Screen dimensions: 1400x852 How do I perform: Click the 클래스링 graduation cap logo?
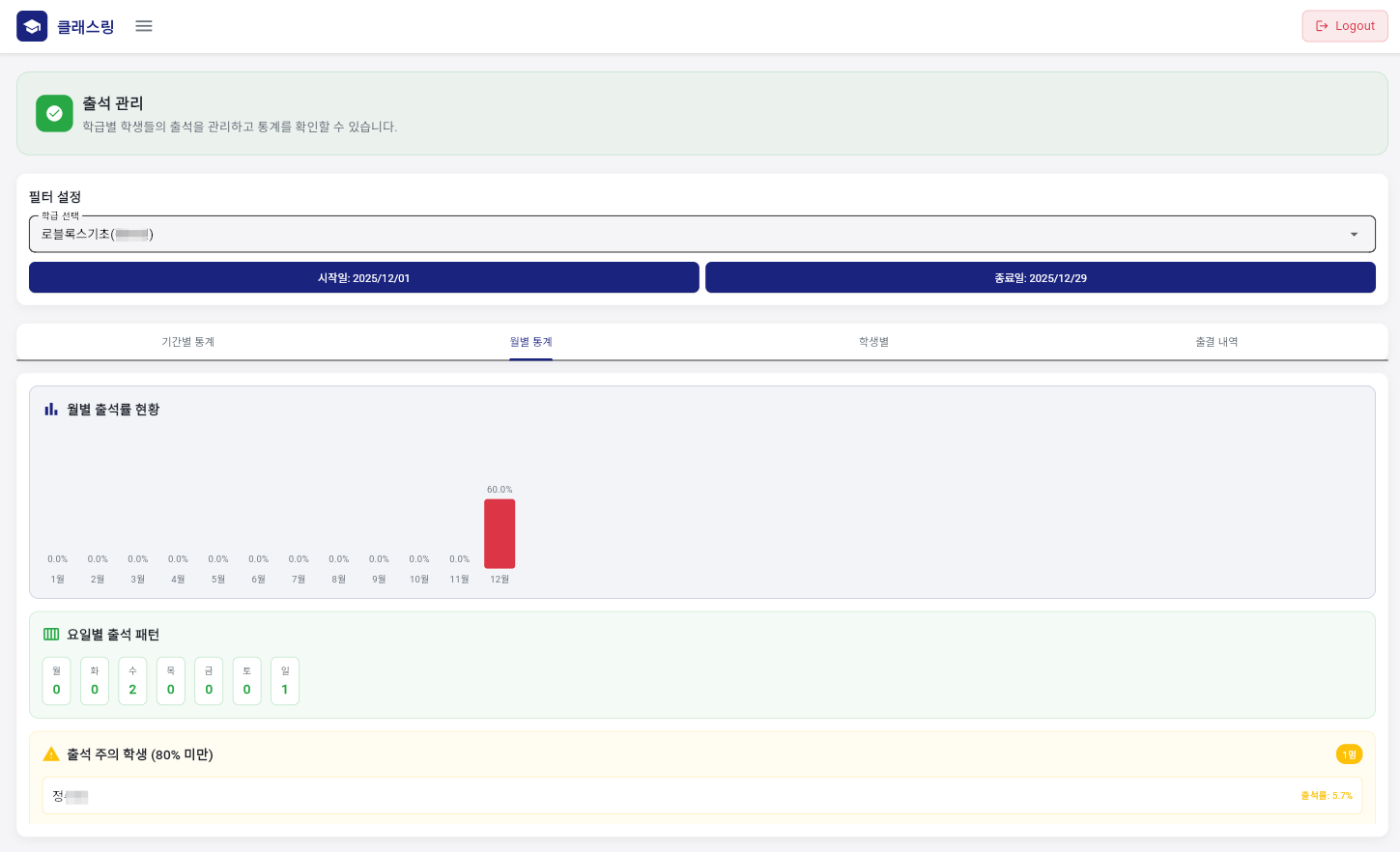tap(32, 26)
